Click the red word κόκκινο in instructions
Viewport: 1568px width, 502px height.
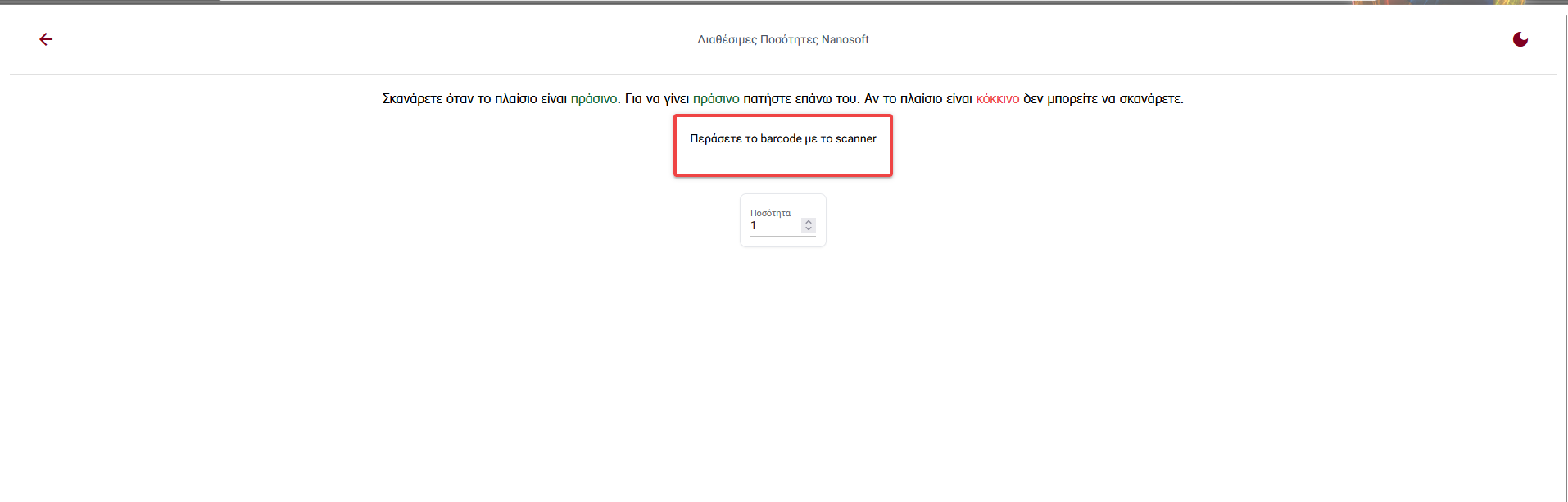[997, 99]
